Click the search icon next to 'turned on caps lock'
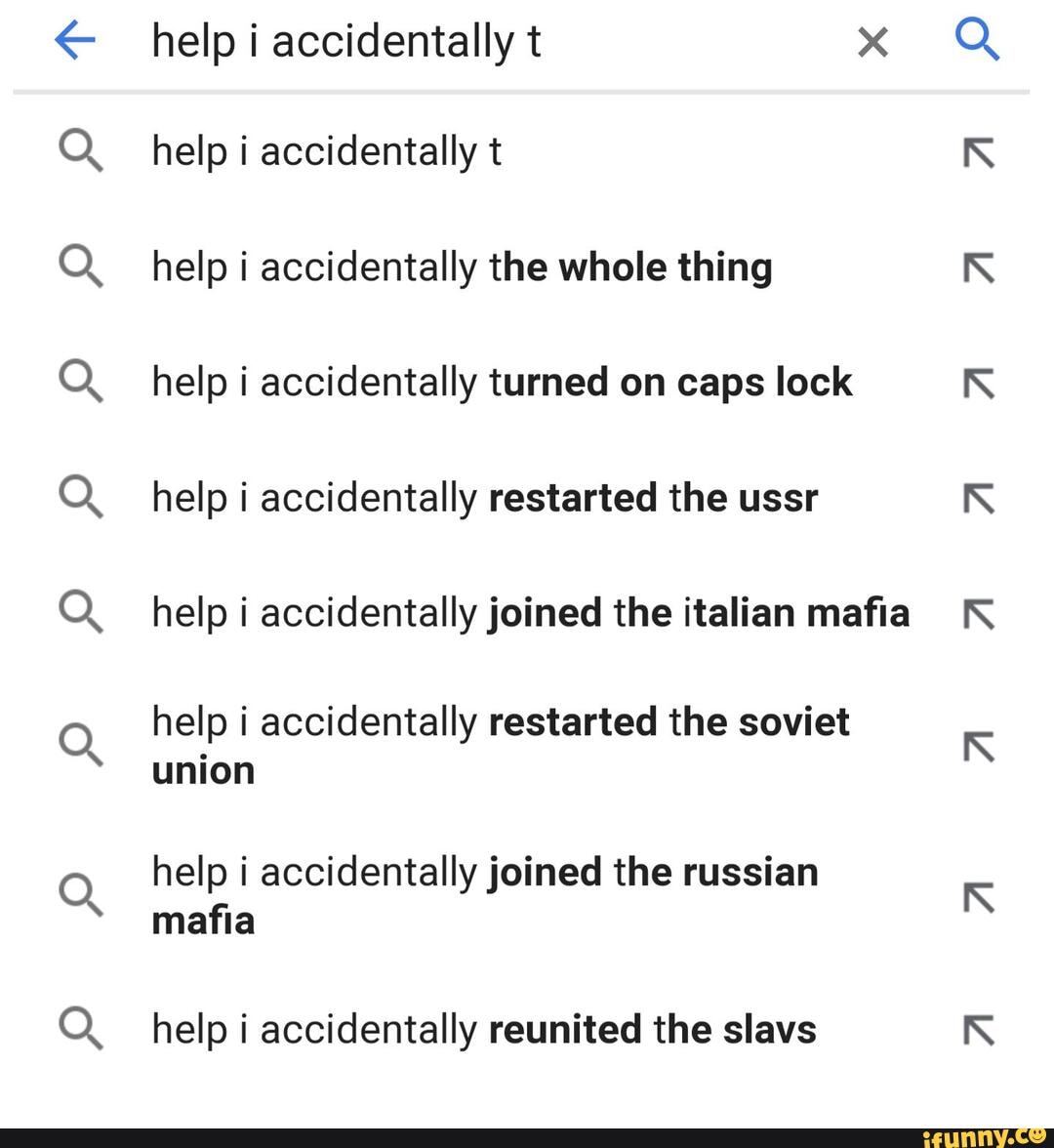This screenshot has width=1054, height=1148. (x=81, y=382)
